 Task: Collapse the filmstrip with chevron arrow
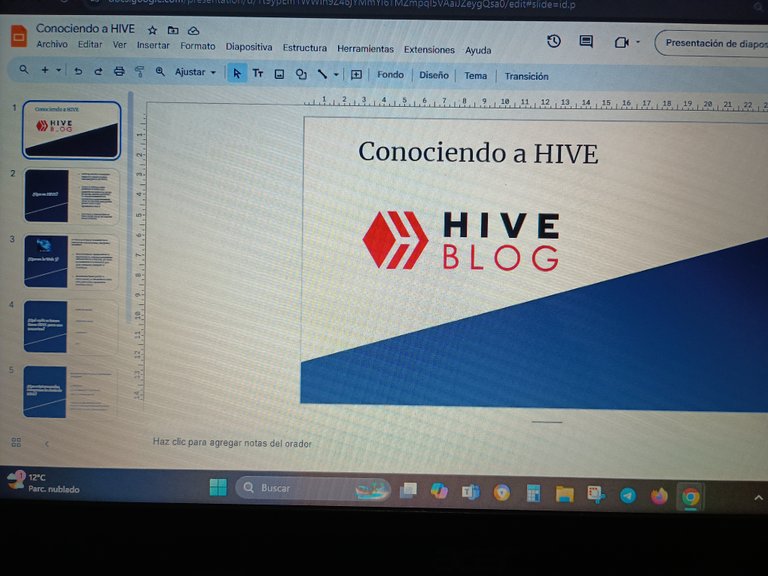coord(47,444)
